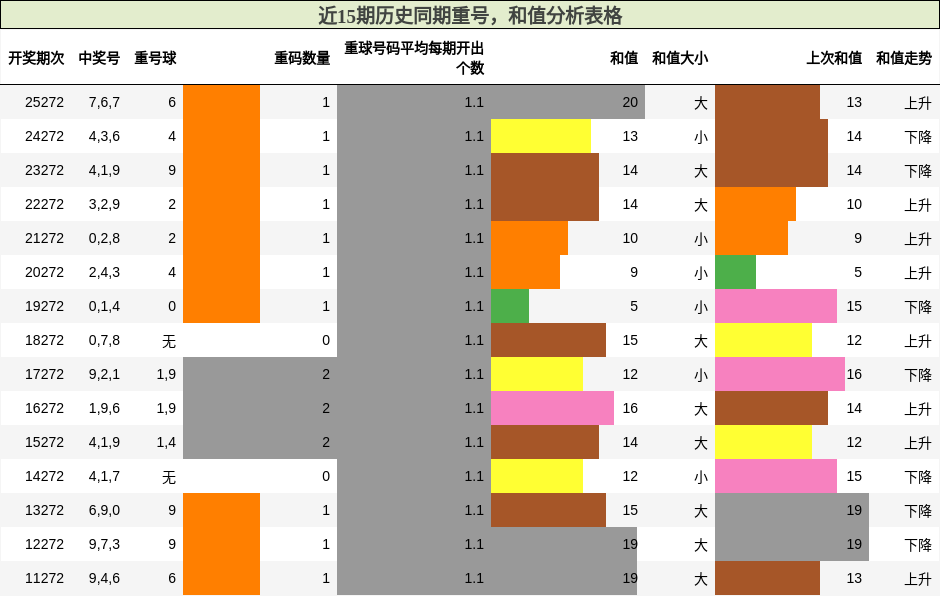Select draw period cell 18272
This screenshot has width=940, height=596.
(44, 341)
